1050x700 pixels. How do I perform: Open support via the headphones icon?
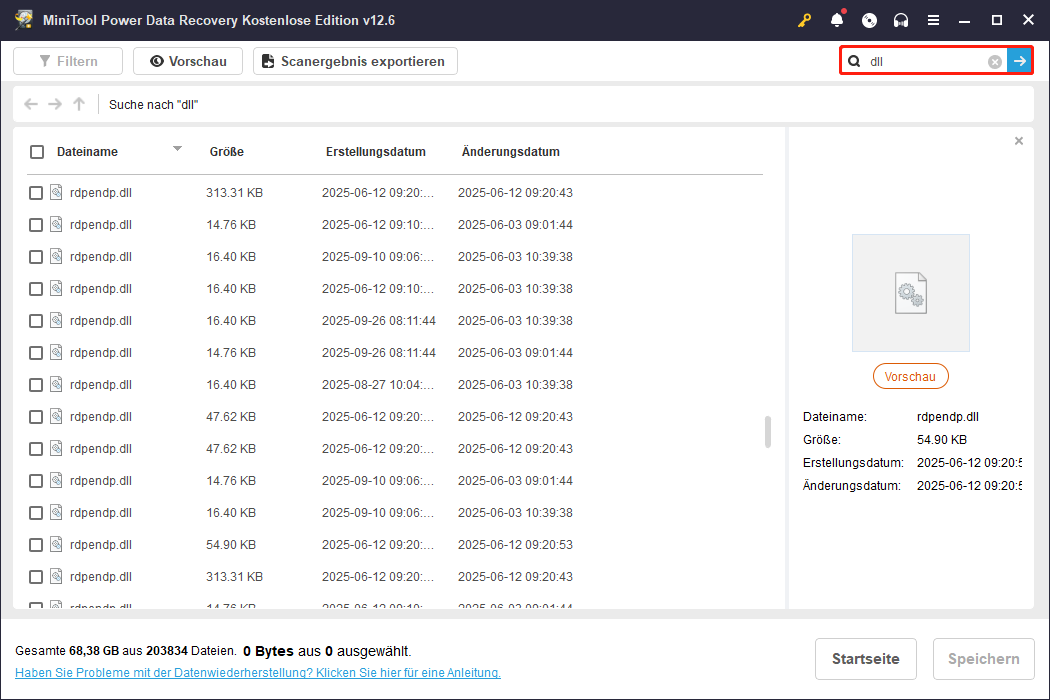coord(901,20)
